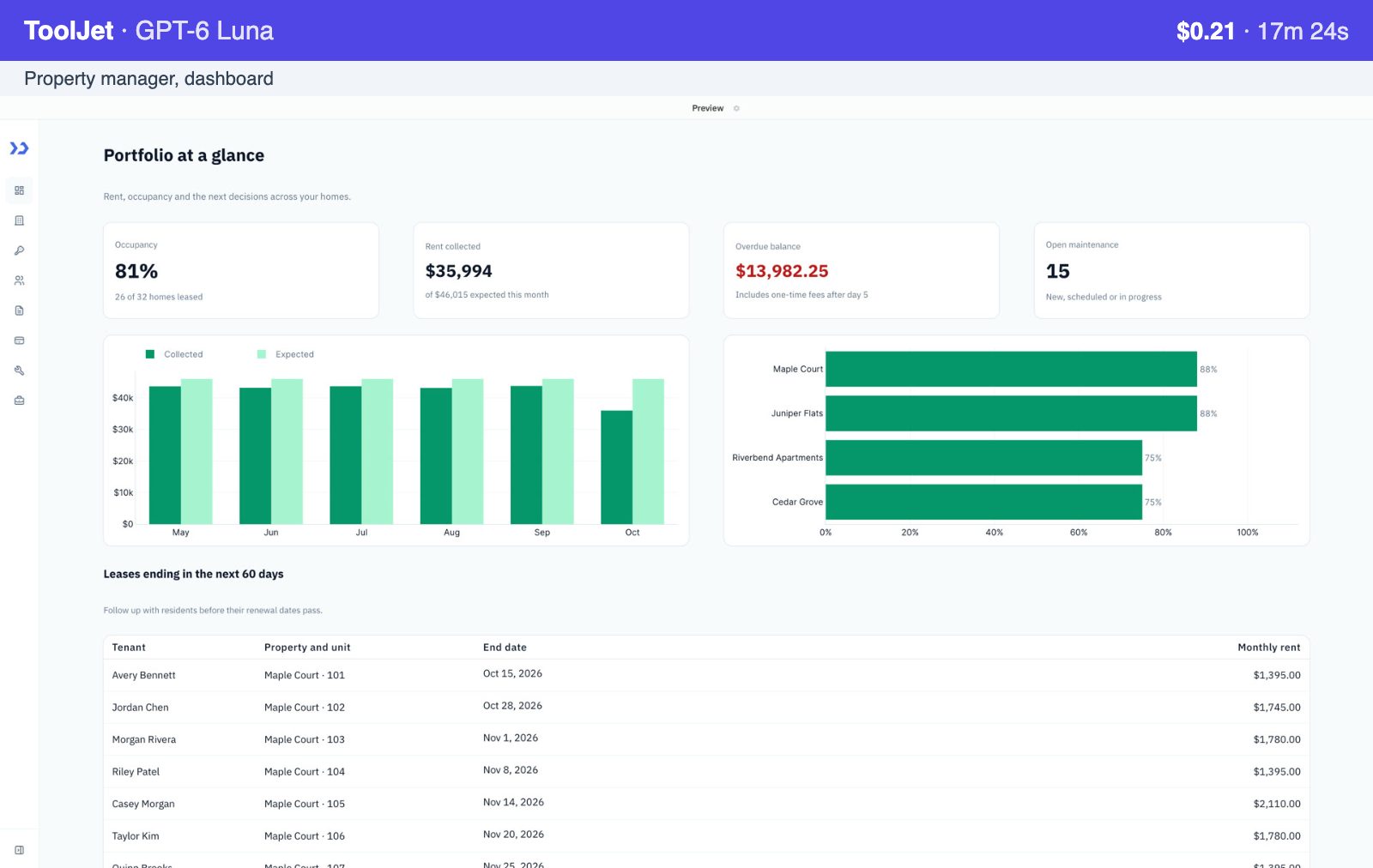Open the payment card icon in sidebar
The image size is (1373, 868).
click(19, 341)
